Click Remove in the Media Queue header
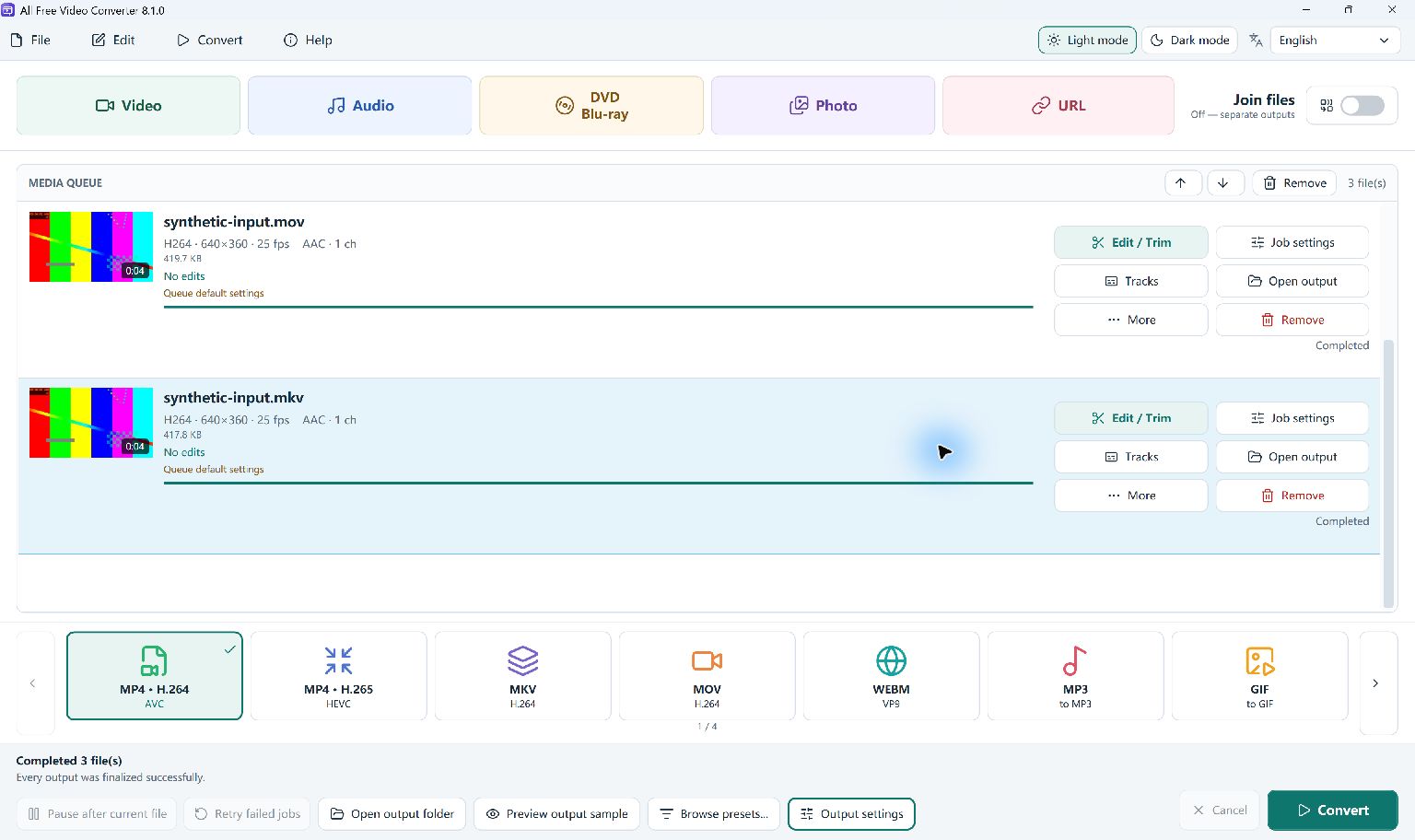 1294,182
